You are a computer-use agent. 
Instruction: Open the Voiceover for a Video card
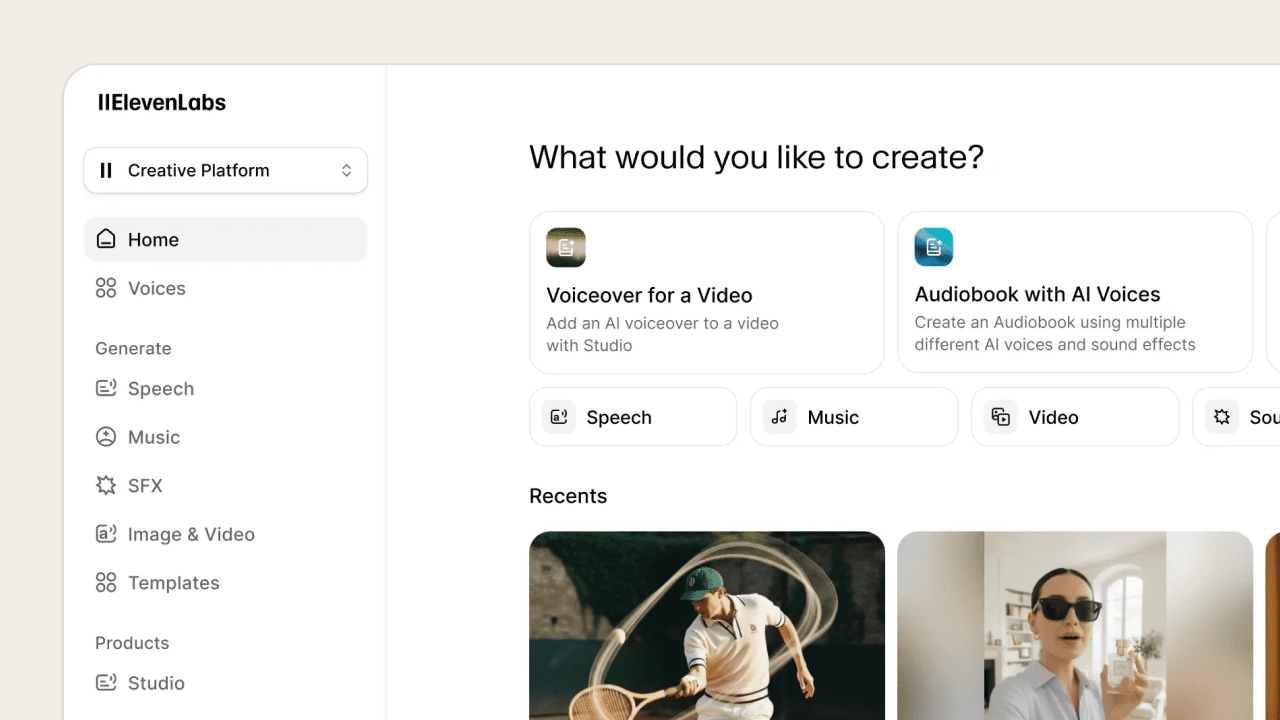[x=707, y=292]
